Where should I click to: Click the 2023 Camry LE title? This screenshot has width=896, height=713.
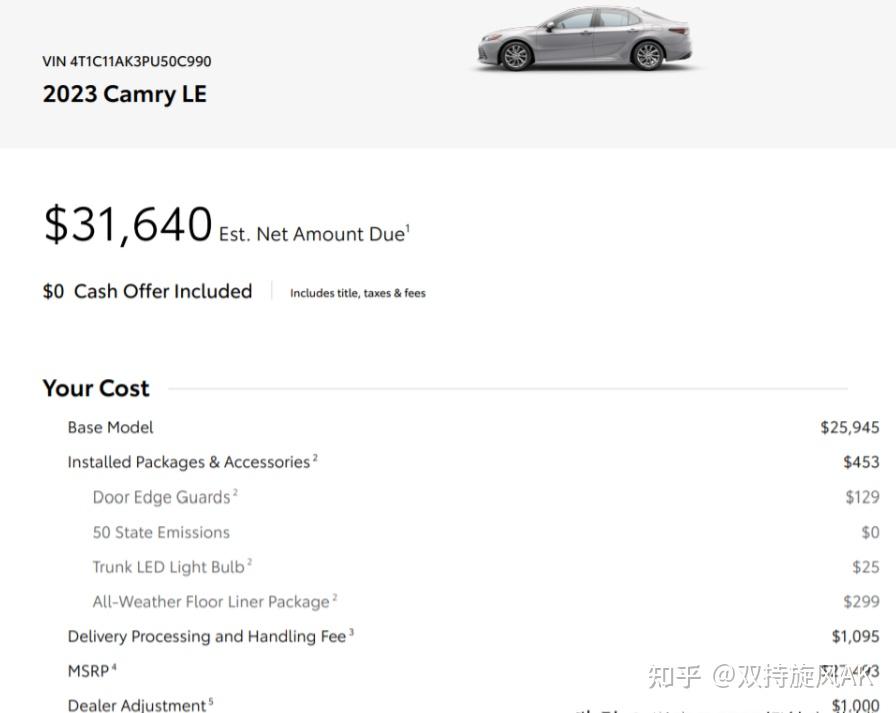pos(125,94)
